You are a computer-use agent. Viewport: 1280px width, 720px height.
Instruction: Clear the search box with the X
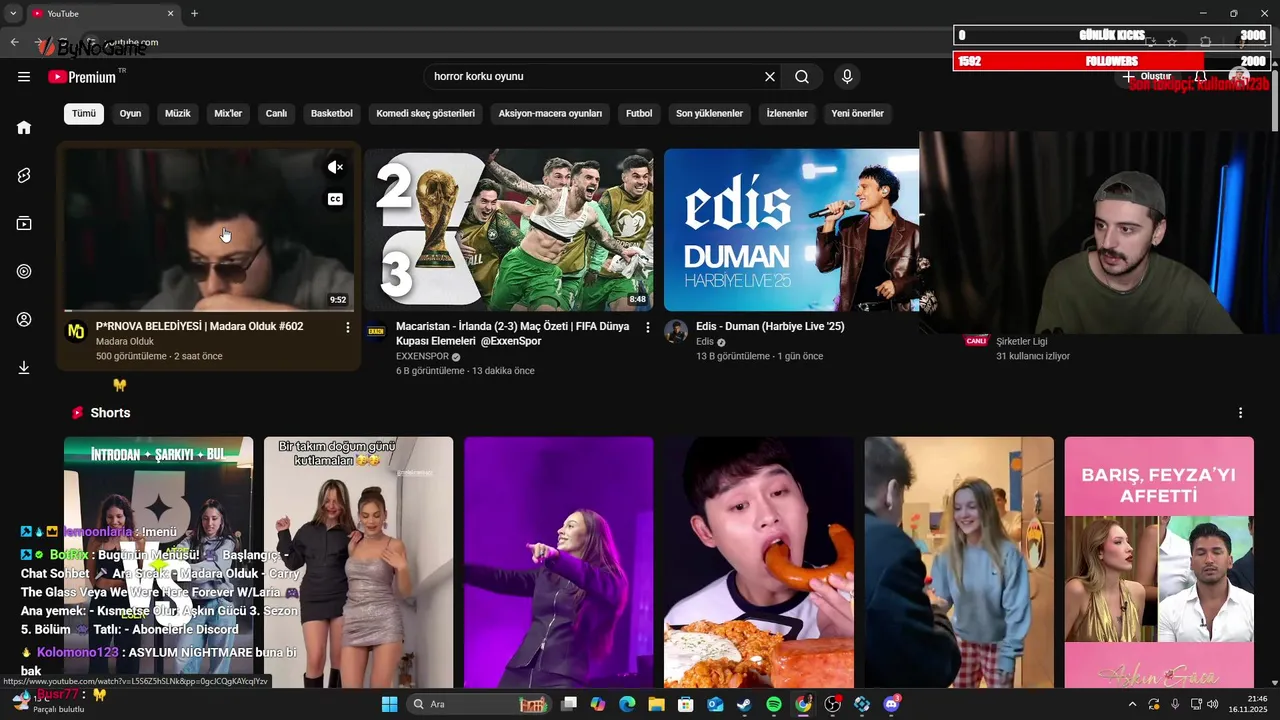770,77
